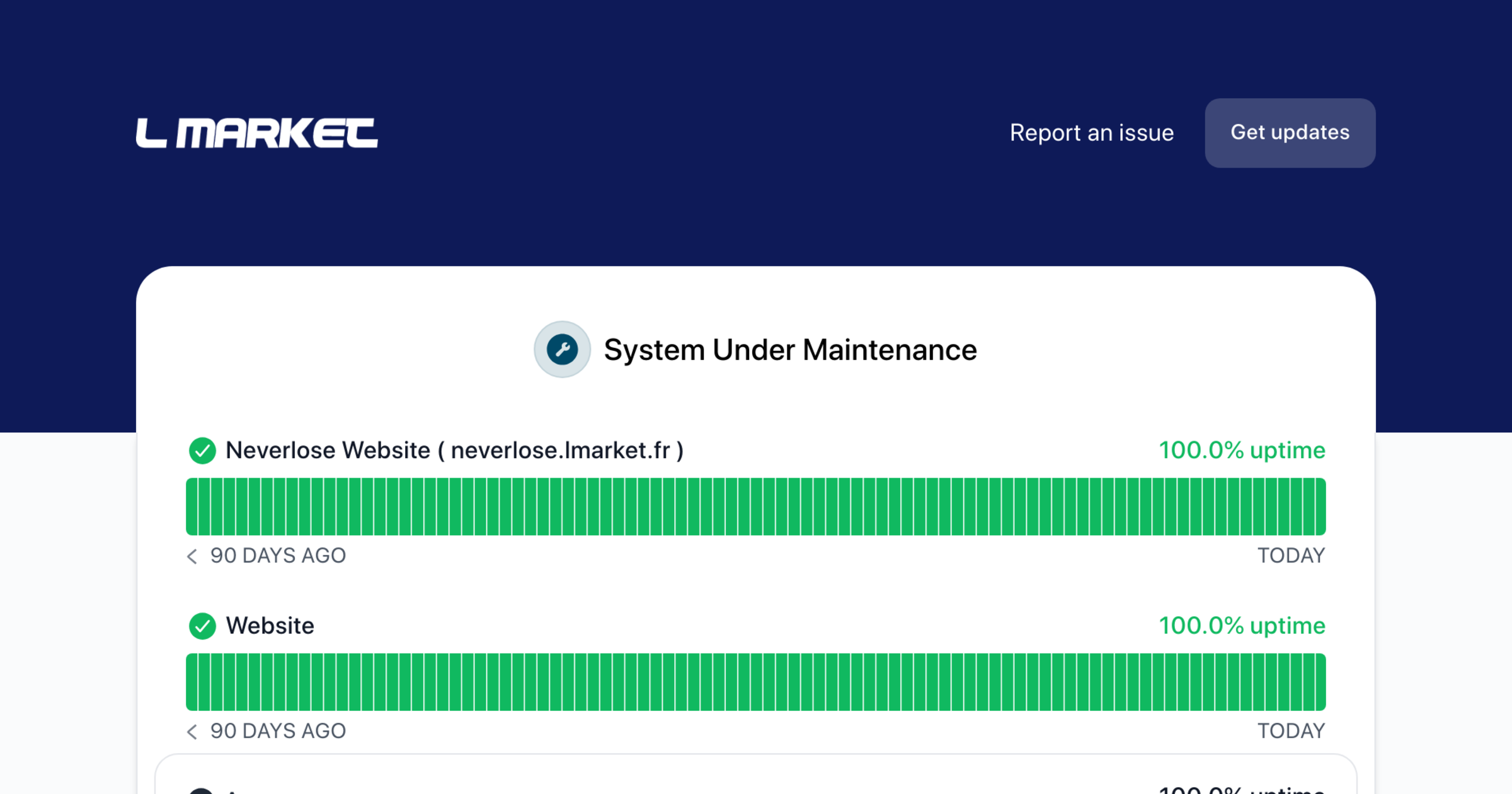The width and height of the screenshot is (1512, 794).
Task: Click 90 DAYS AGO label under Website chart
Action: click(x=278, y=731)
